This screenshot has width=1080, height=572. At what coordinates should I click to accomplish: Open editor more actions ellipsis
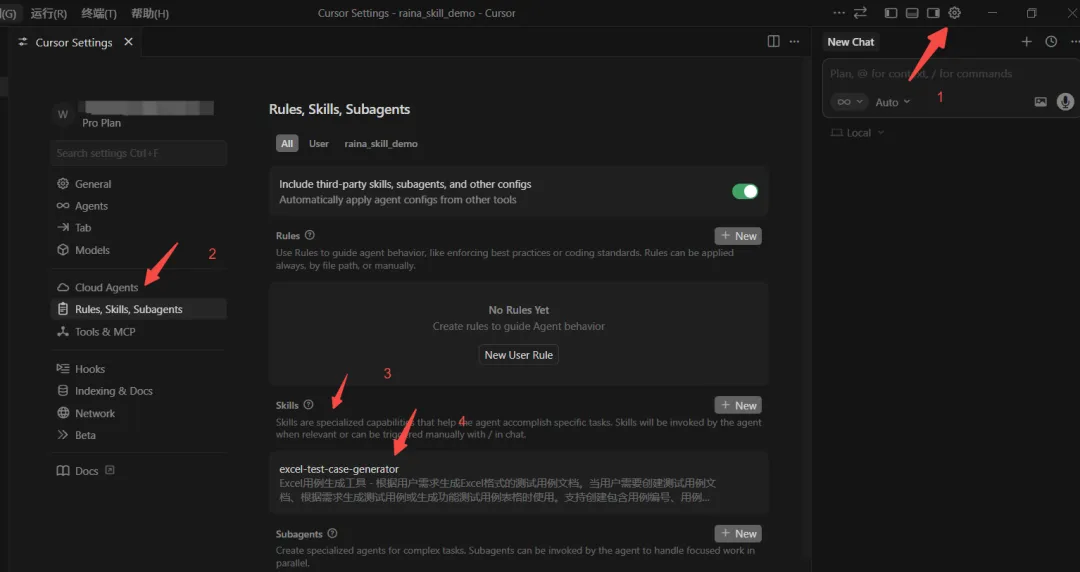click(x=794, y=41)
